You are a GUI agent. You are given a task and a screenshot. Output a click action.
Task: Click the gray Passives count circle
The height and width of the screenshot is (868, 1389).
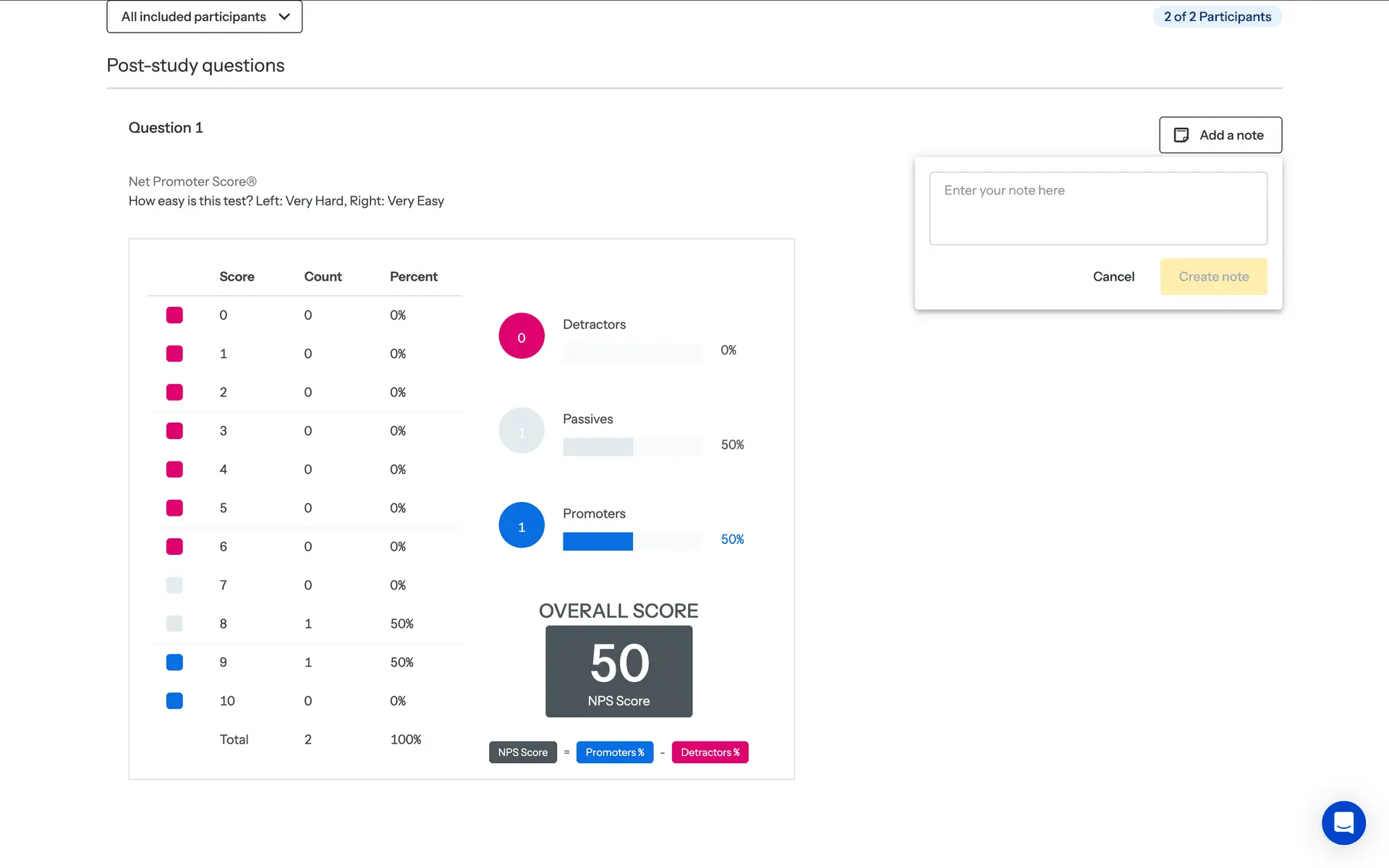coord(521,431)
